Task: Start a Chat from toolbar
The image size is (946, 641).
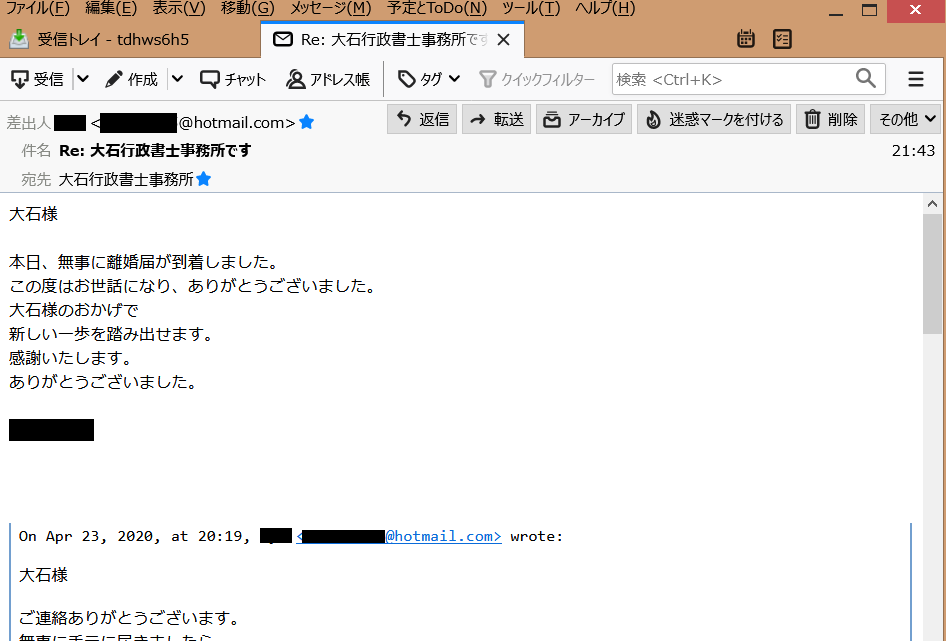Action: [x=233, y=79]
